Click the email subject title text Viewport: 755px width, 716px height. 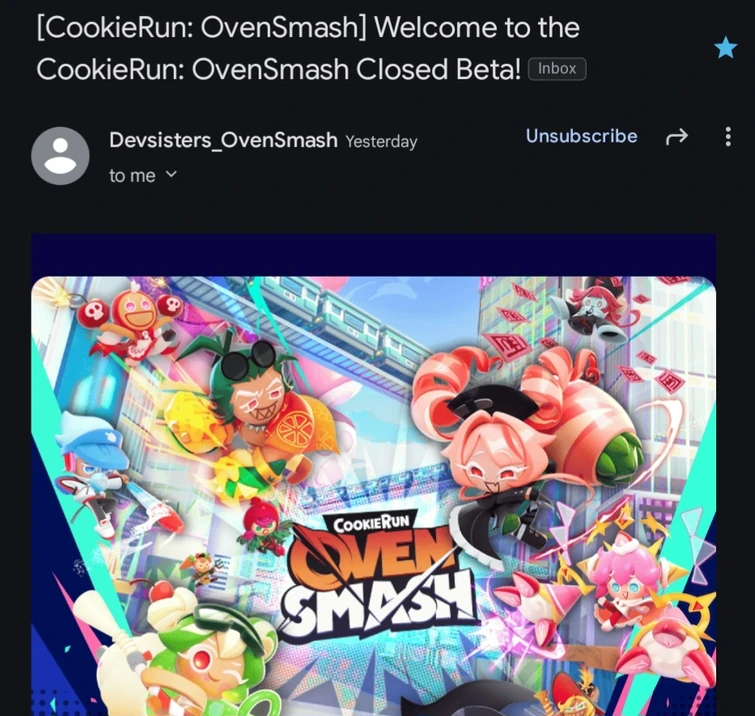tap(308, 48)
